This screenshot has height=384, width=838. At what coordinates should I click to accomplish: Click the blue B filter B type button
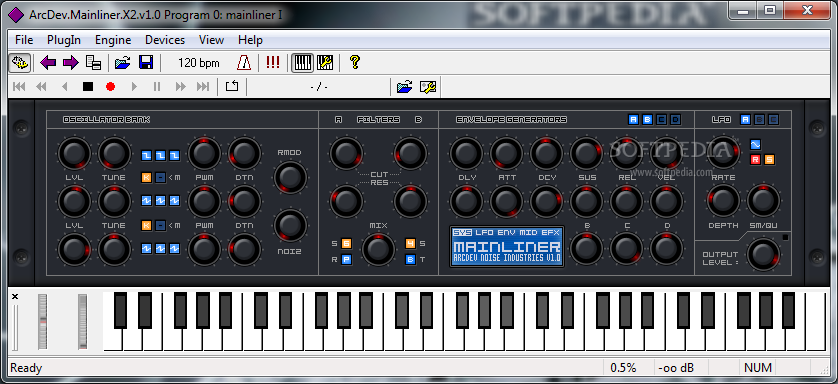(x=410, y=260)
